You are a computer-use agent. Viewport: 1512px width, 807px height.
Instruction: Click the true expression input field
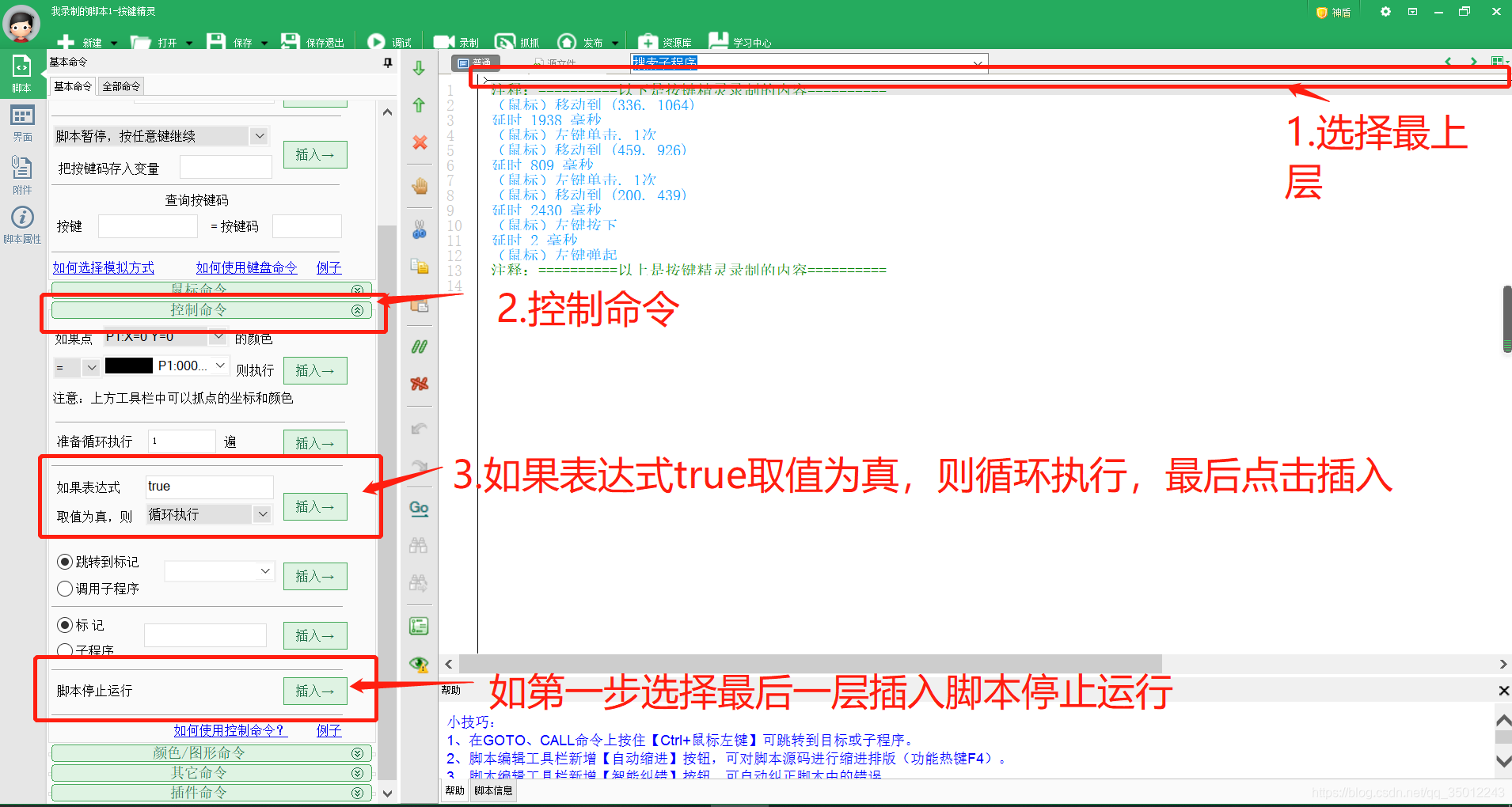tap(208, 486)
